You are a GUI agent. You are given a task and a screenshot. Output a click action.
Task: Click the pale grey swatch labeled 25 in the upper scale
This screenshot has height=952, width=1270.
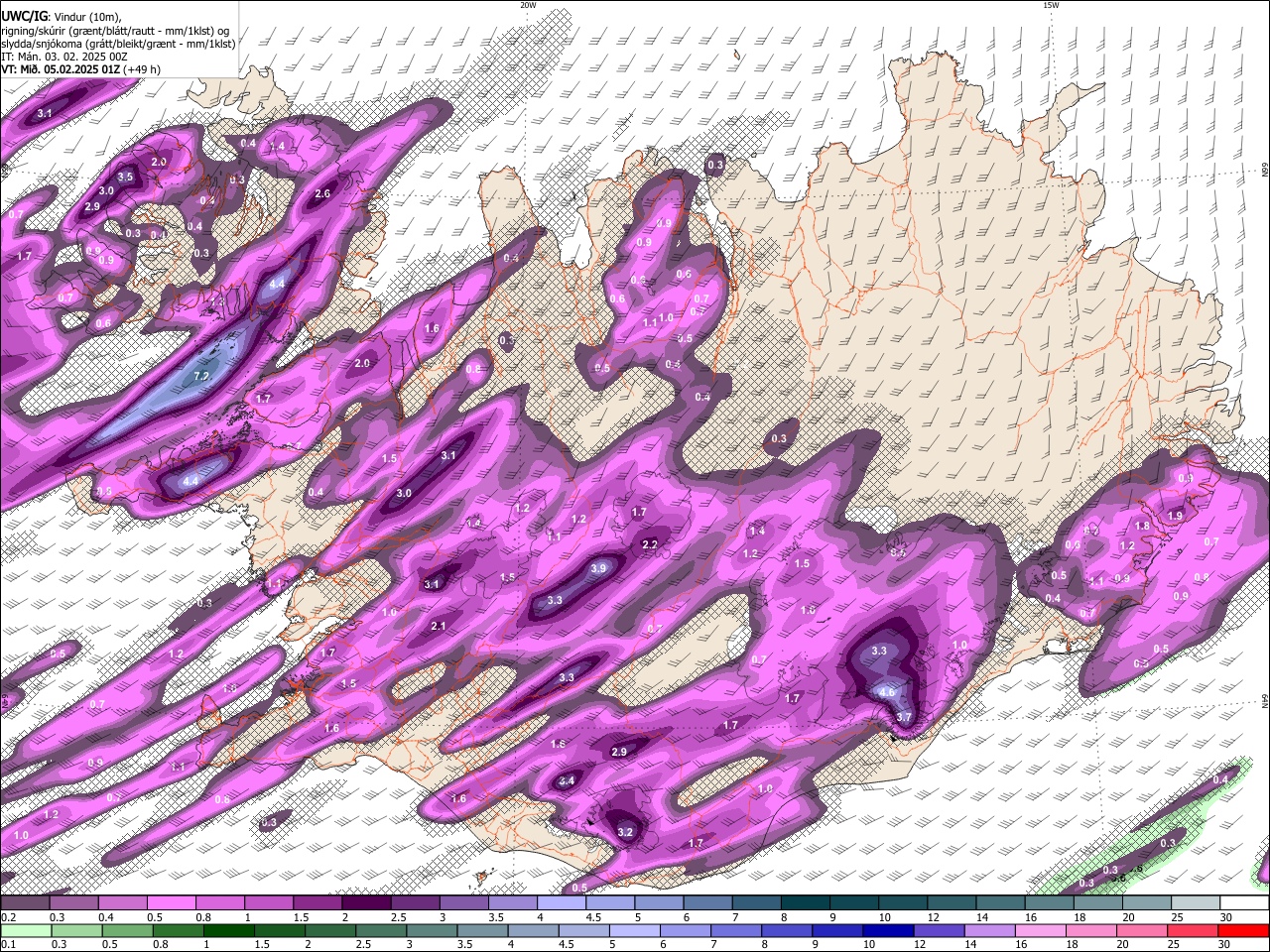(1194, 903)
